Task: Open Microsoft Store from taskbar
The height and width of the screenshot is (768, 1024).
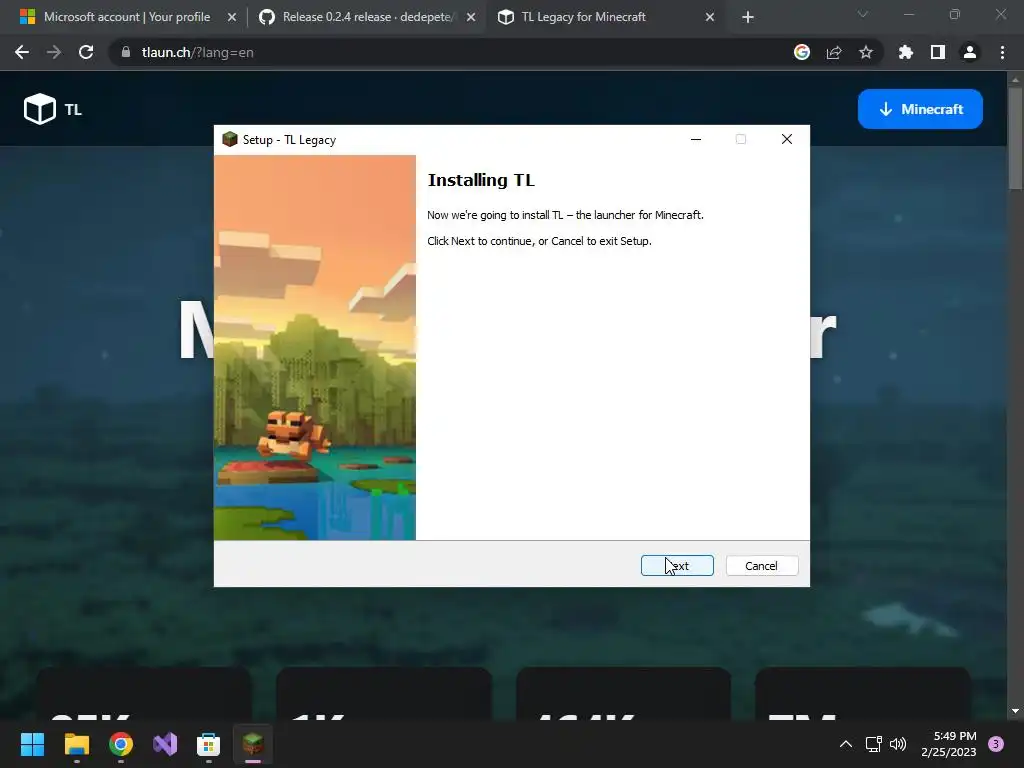Action: tap(208, 744)
